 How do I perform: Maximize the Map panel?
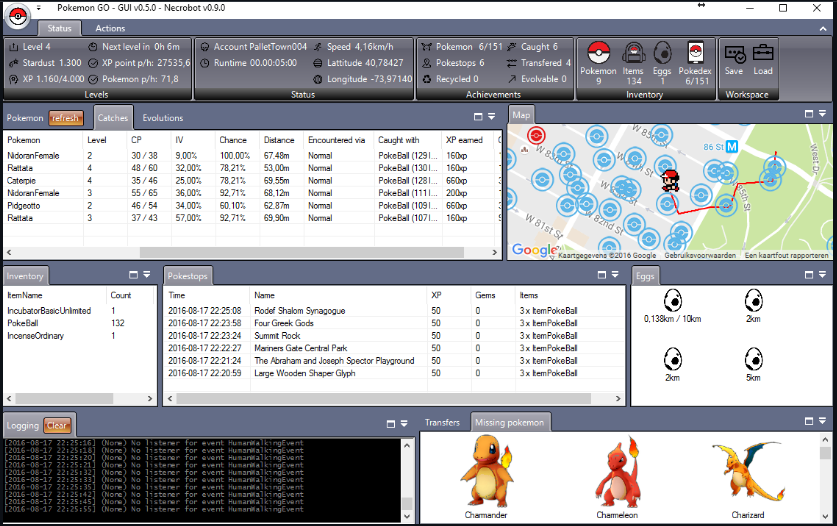coord(809,114)
